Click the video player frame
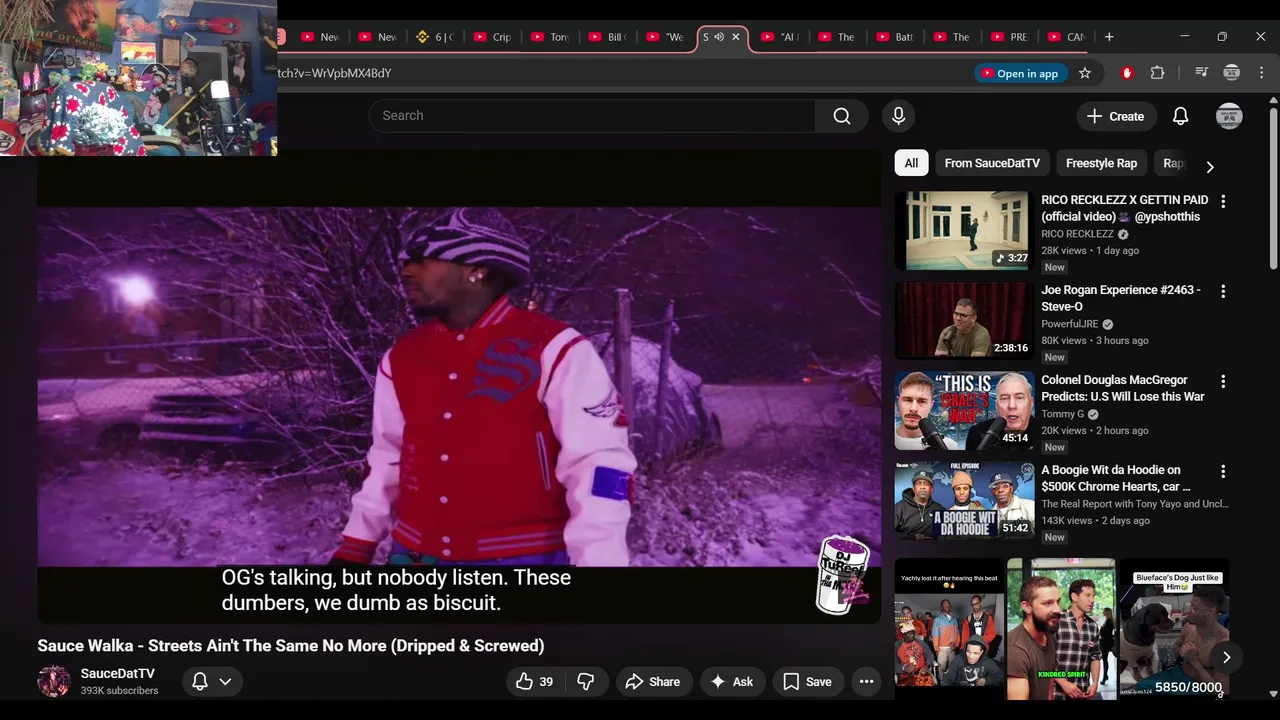Viewport: 1280px width, 720px height. click(459, 387)
